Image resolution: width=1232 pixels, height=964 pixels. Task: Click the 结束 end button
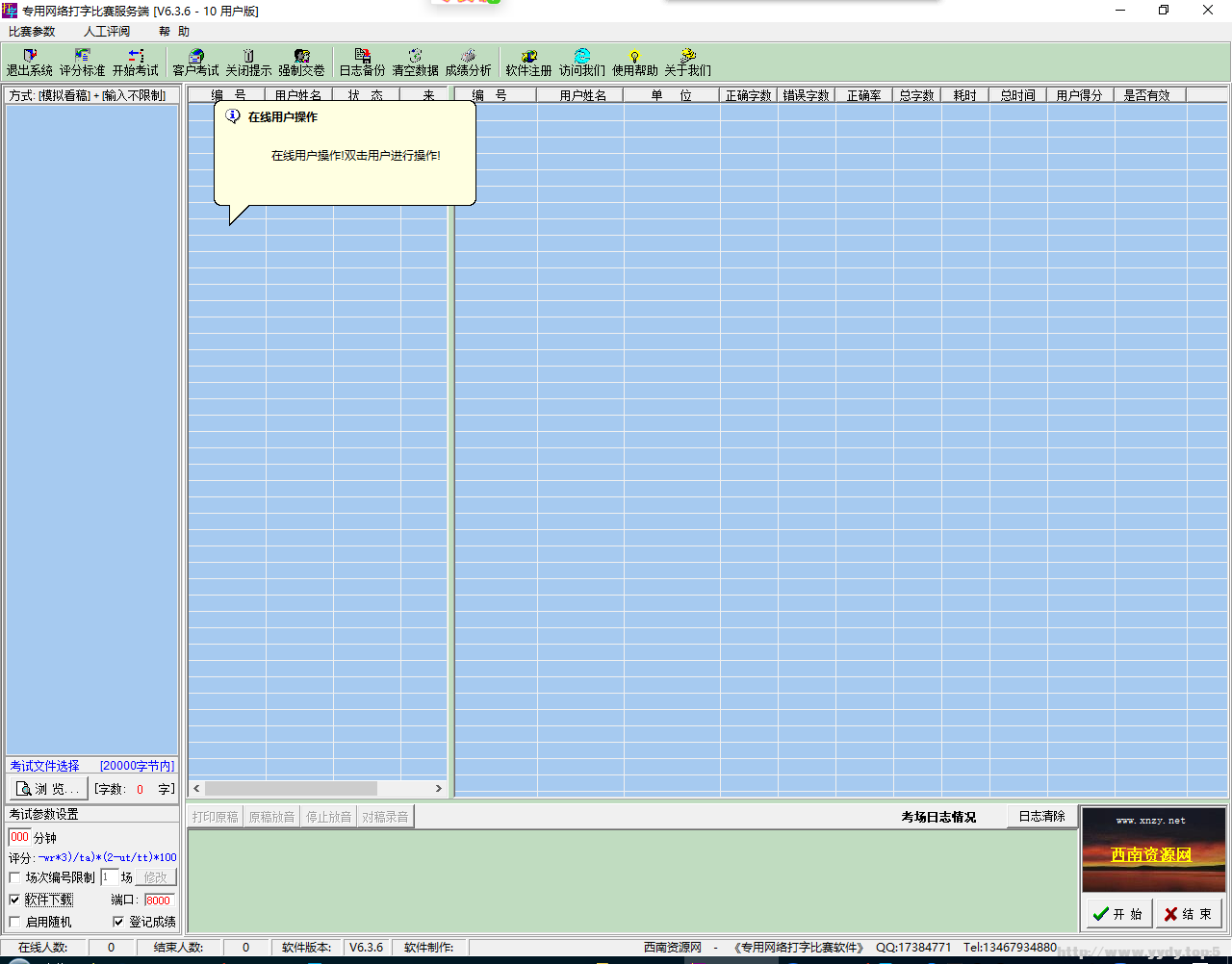coord(1189,914)
